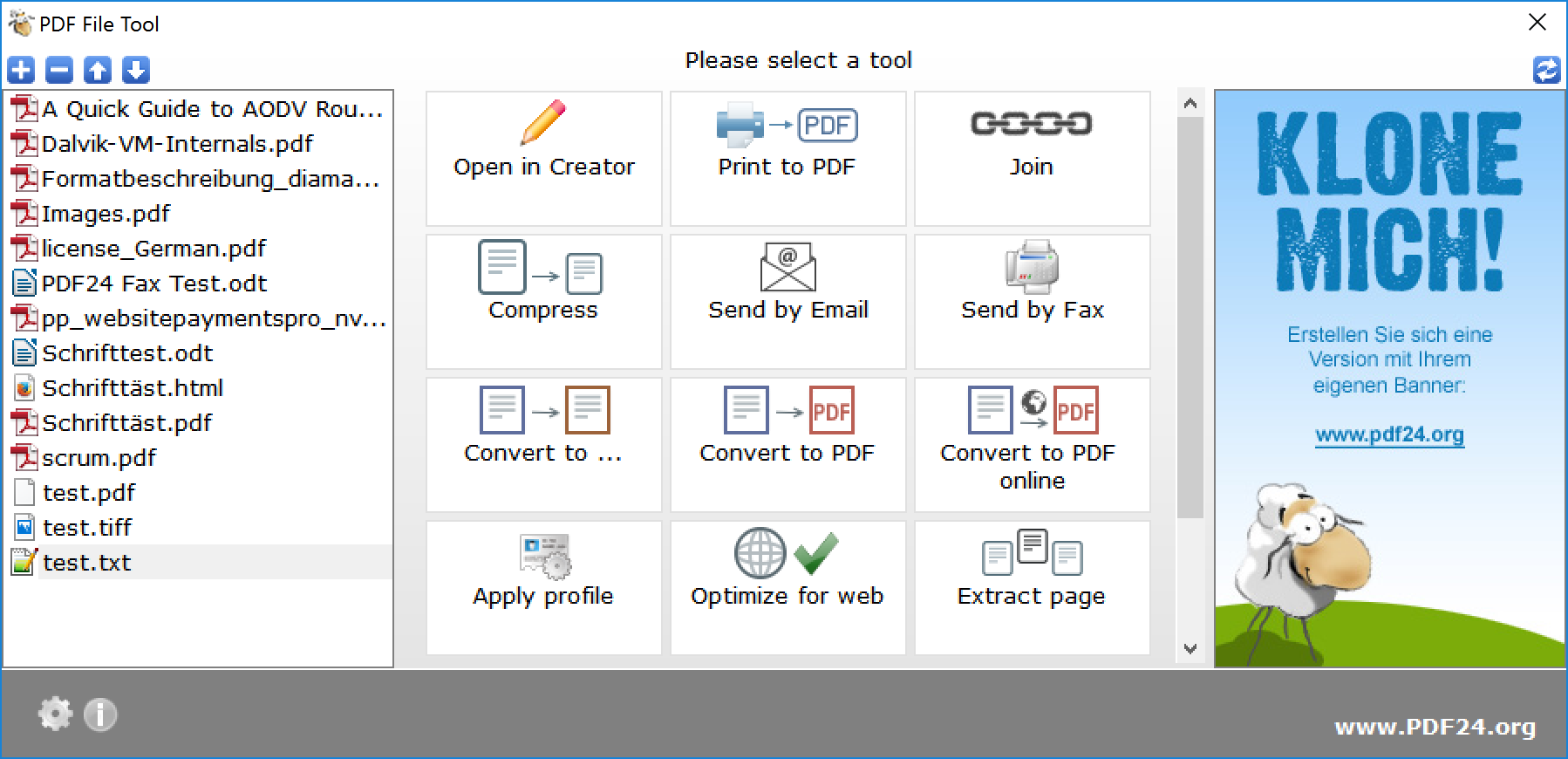
Task: Select file Schrifttäst.html
Action: click(x=133, y=388)
